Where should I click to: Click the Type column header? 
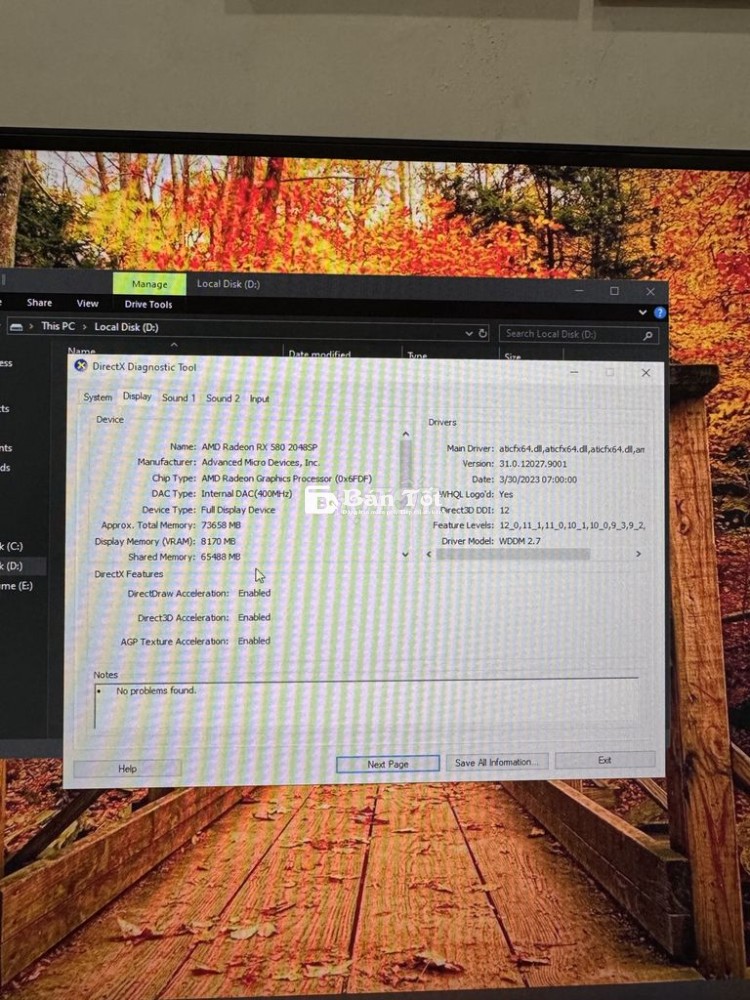point(417,355)
